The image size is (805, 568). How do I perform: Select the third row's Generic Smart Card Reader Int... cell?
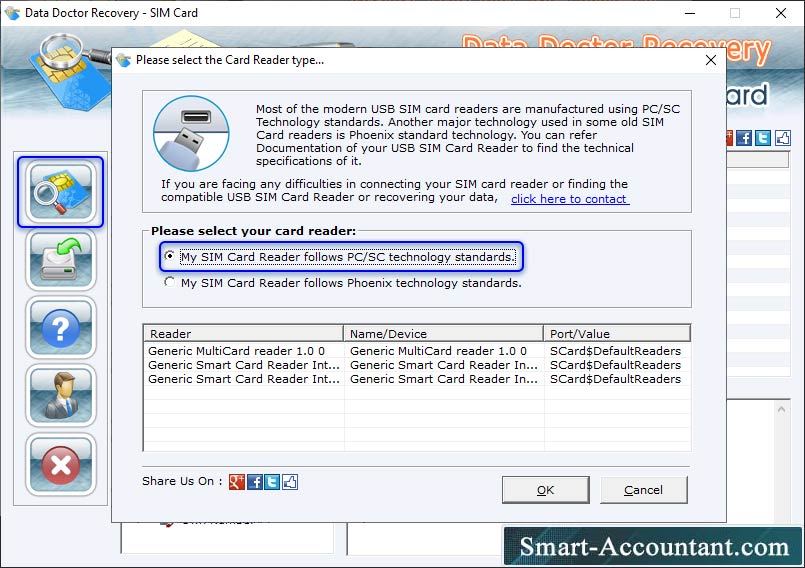tap(244, 379)
